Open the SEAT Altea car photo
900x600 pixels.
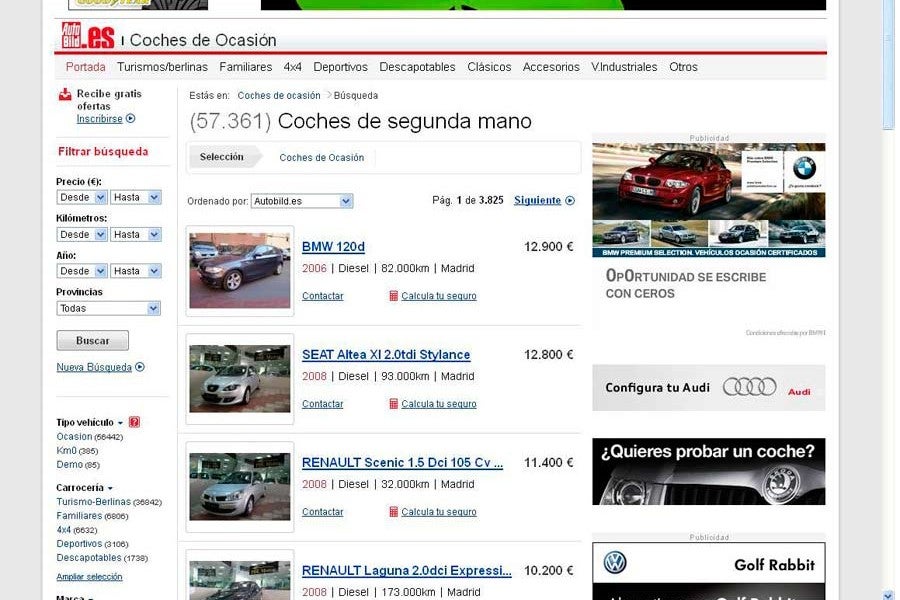point(240,378)
